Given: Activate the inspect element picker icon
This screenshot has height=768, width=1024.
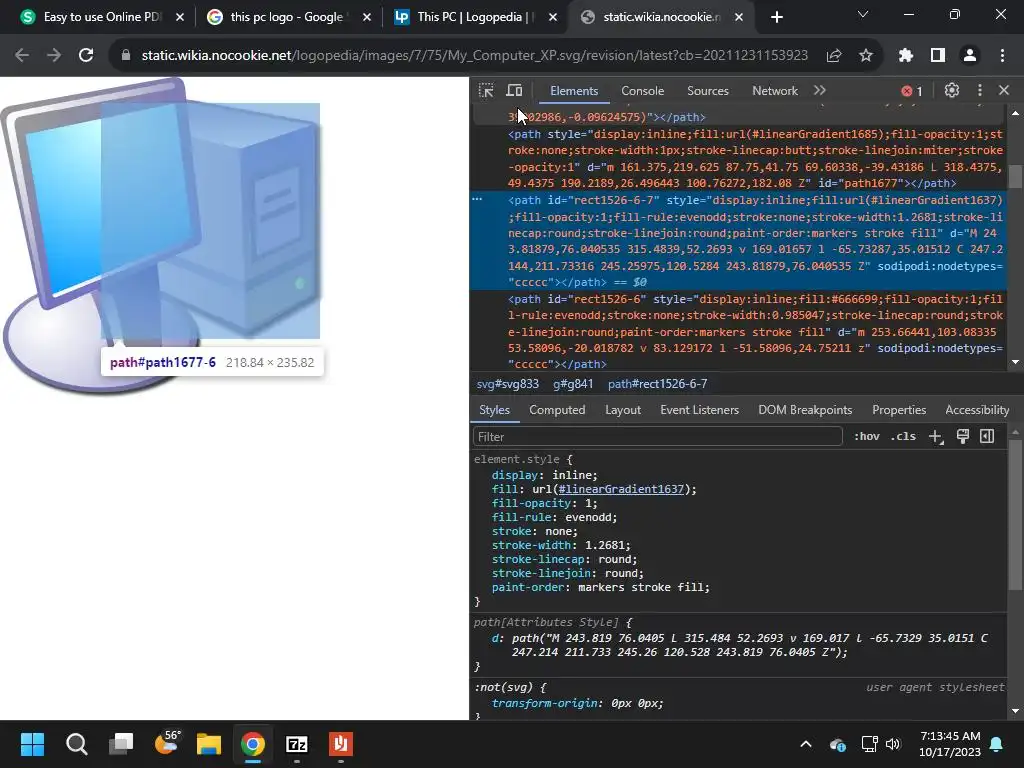Looking at the screenshot, I should [486, 91].
